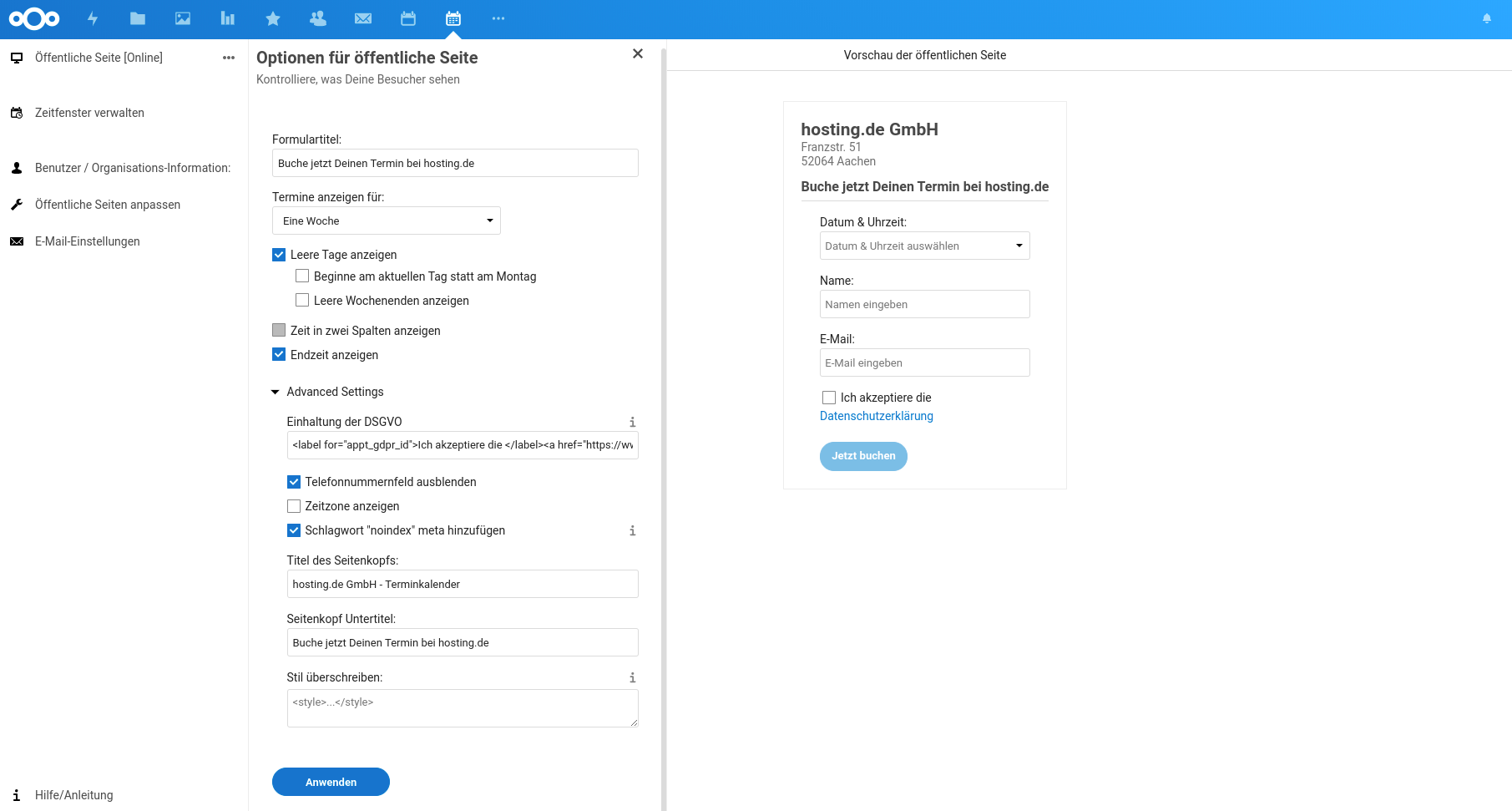Screen dimensions: 1512x811
Task: Show info for Einhaltung der DSGVO
Action: click(x=632, y=422)
